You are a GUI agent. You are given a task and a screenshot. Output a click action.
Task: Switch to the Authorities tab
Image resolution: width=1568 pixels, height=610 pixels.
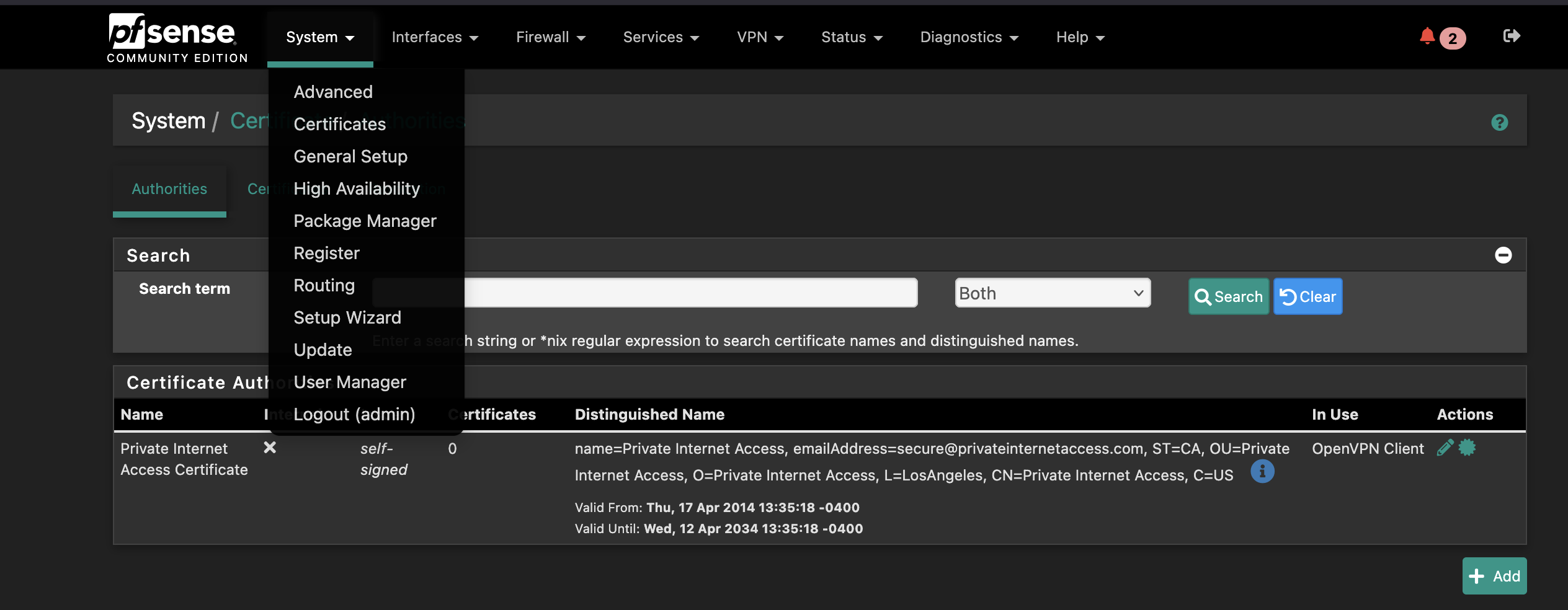(169, 189)
